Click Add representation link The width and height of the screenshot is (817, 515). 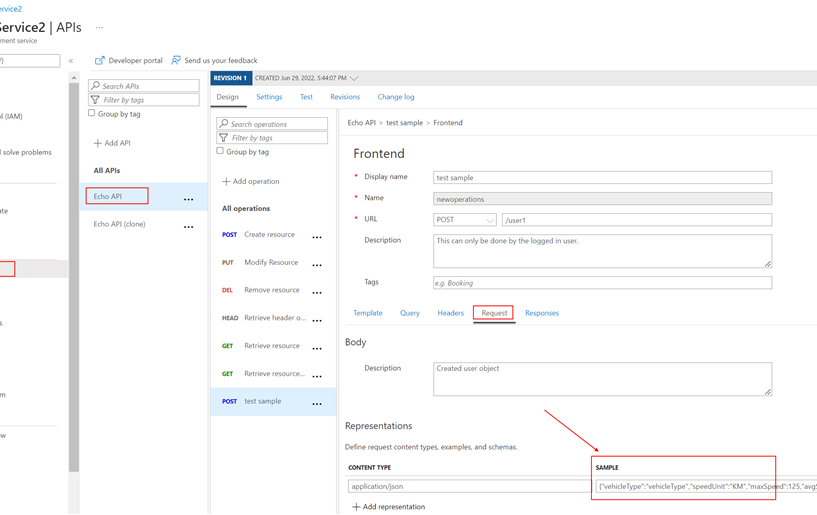tap(389, 507)
